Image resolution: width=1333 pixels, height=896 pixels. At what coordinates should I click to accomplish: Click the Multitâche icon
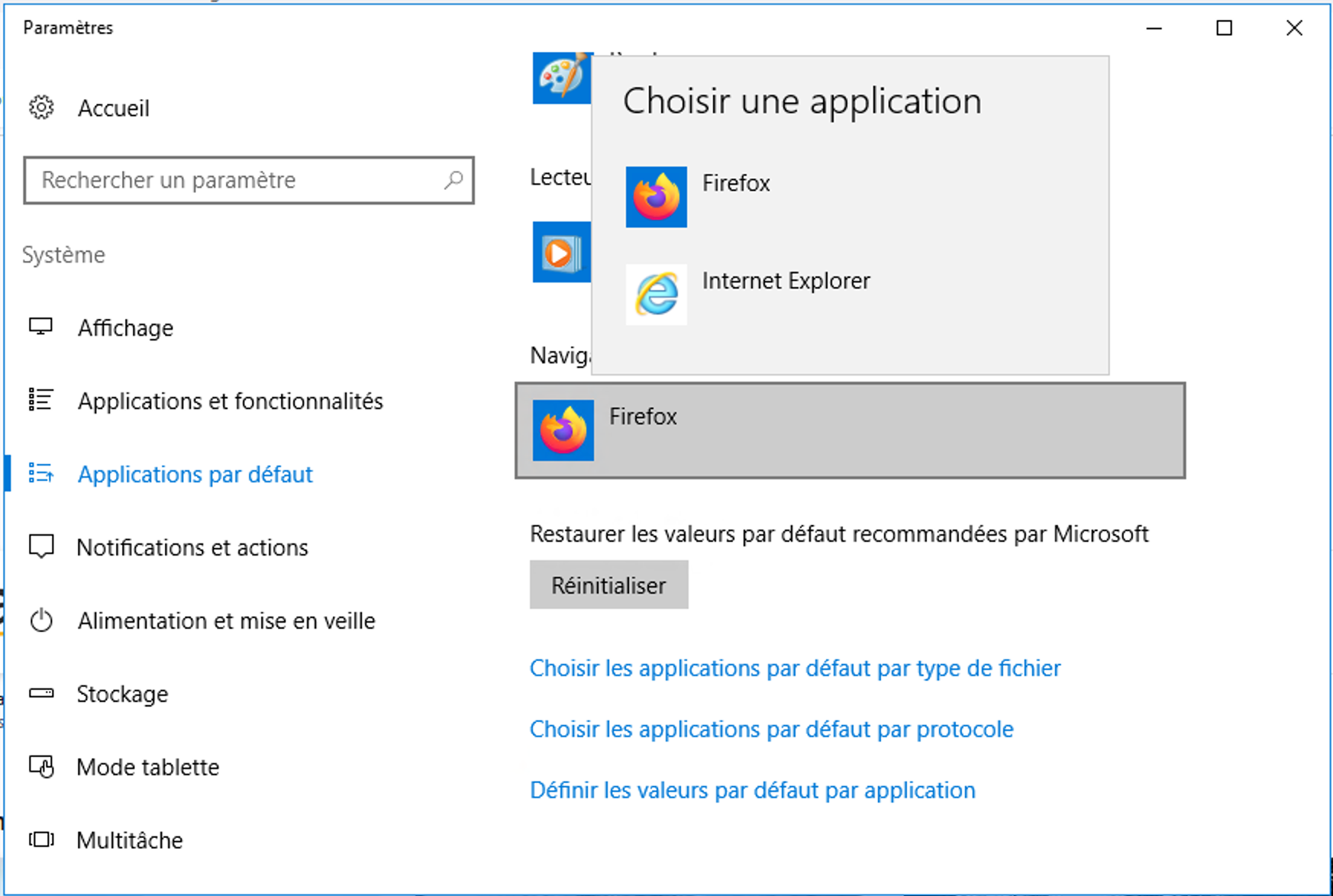pos(41,840)
